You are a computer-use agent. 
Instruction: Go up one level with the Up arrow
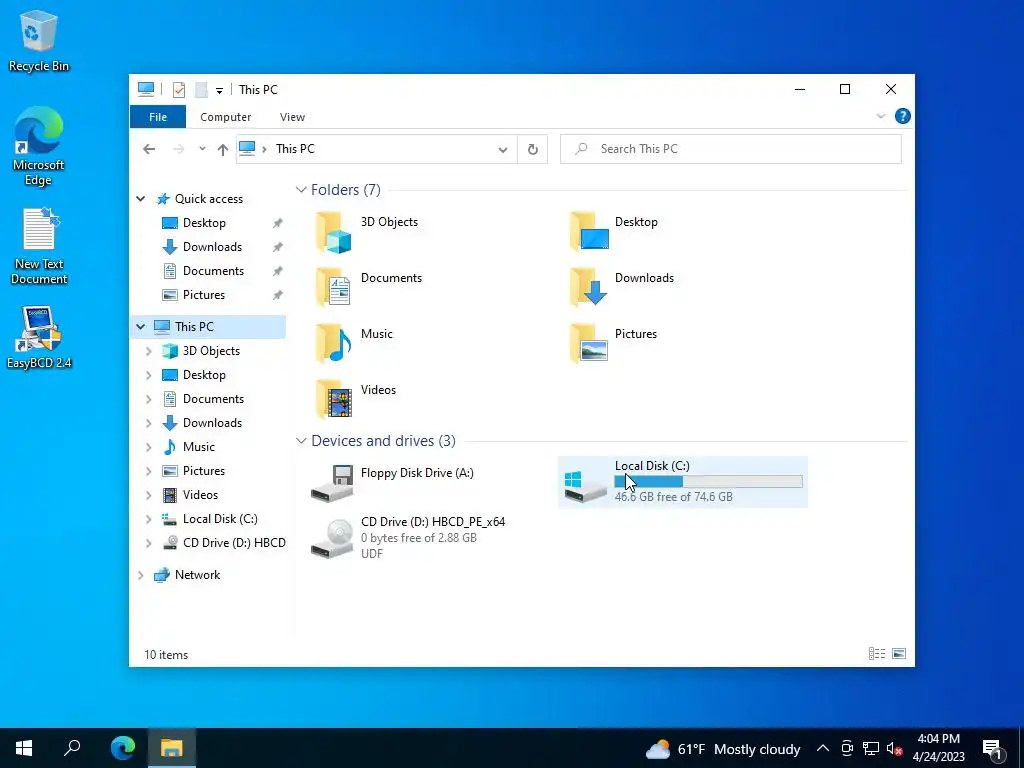tap(223, 150)
